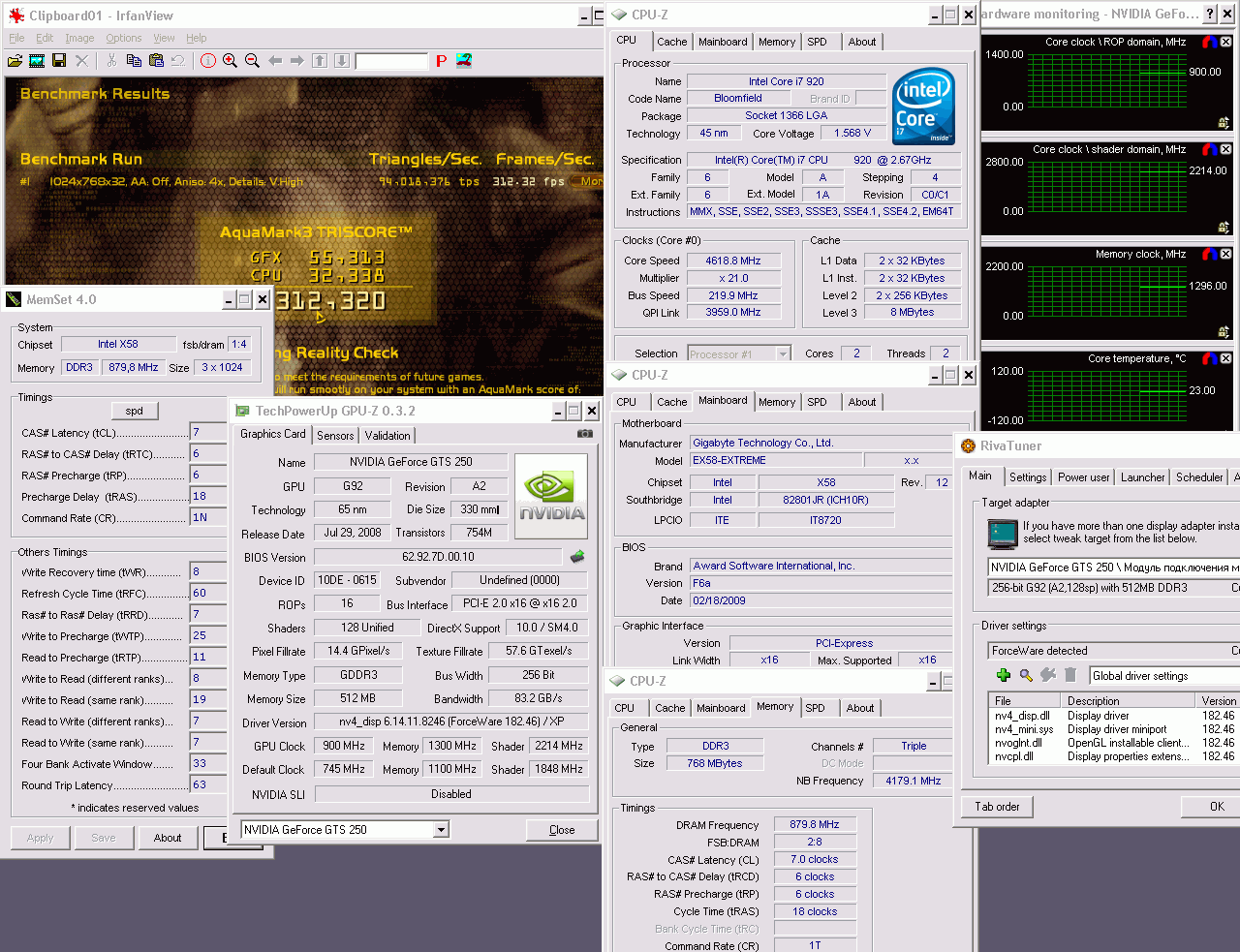Click the IrfanView About image icon after P
Image resolution: width=1240 pixels, height=952 pixels.
point(464,61)
